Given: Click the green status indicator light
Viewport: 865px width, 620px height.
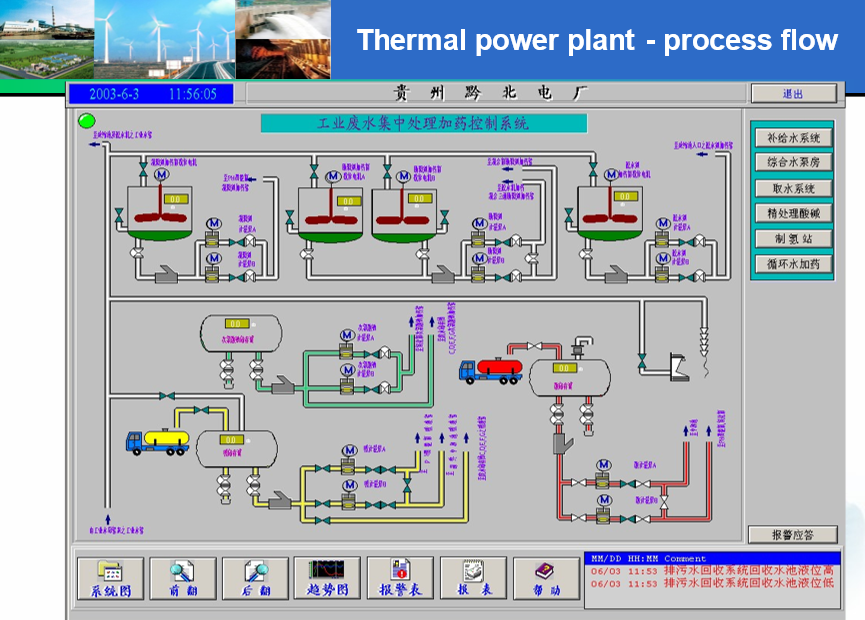Looking at the screenshot, I should click(x=86, y=121).
